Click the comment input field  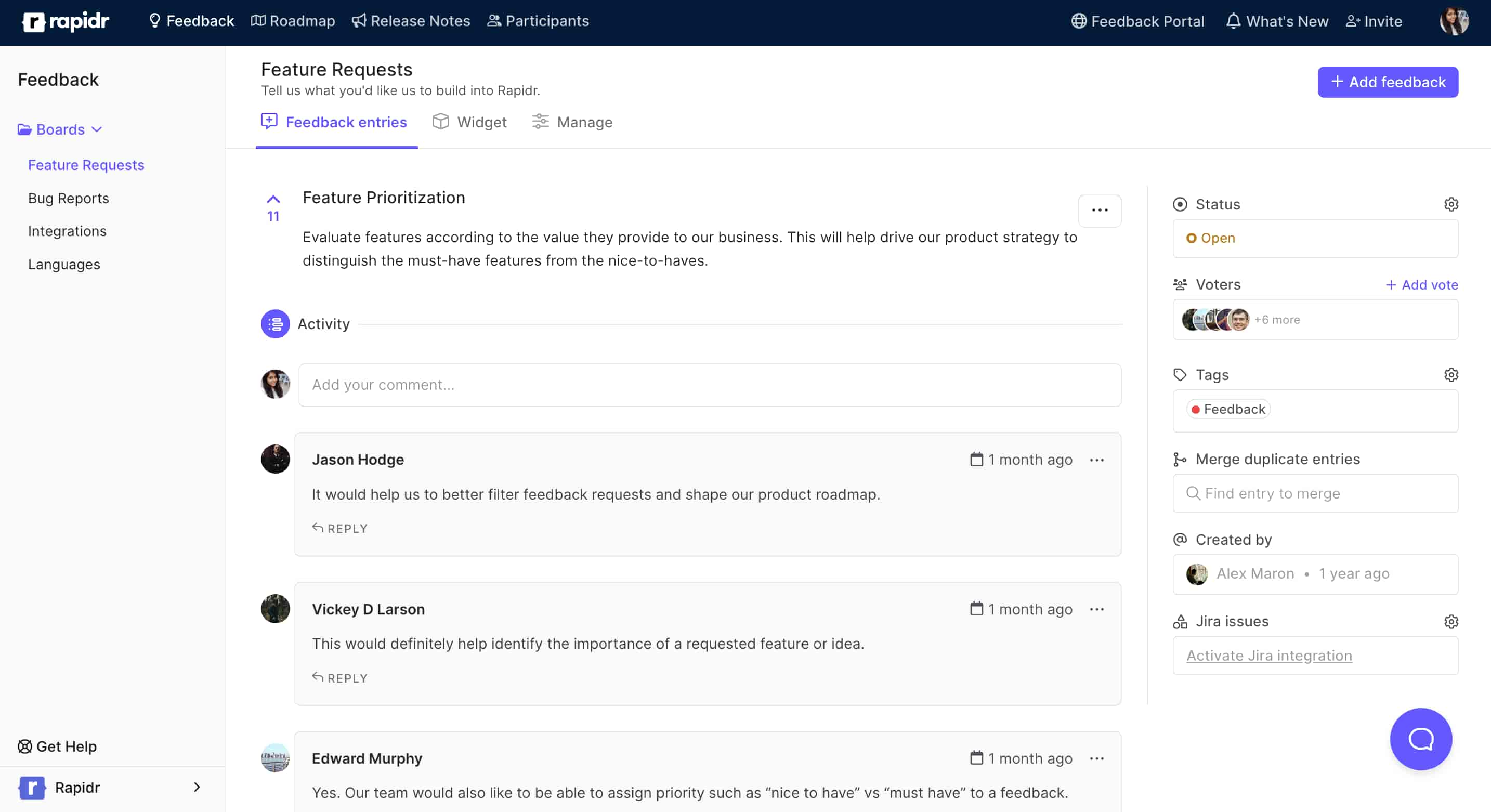click(709, 384)
